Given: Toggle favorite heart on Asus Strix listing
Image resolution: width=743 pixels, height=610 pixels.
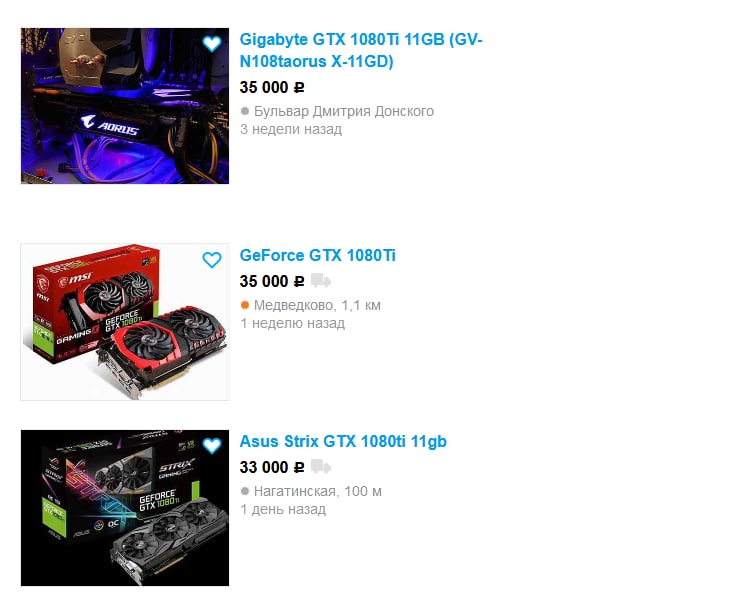Looking at the screenshot, I should [211, 446].
